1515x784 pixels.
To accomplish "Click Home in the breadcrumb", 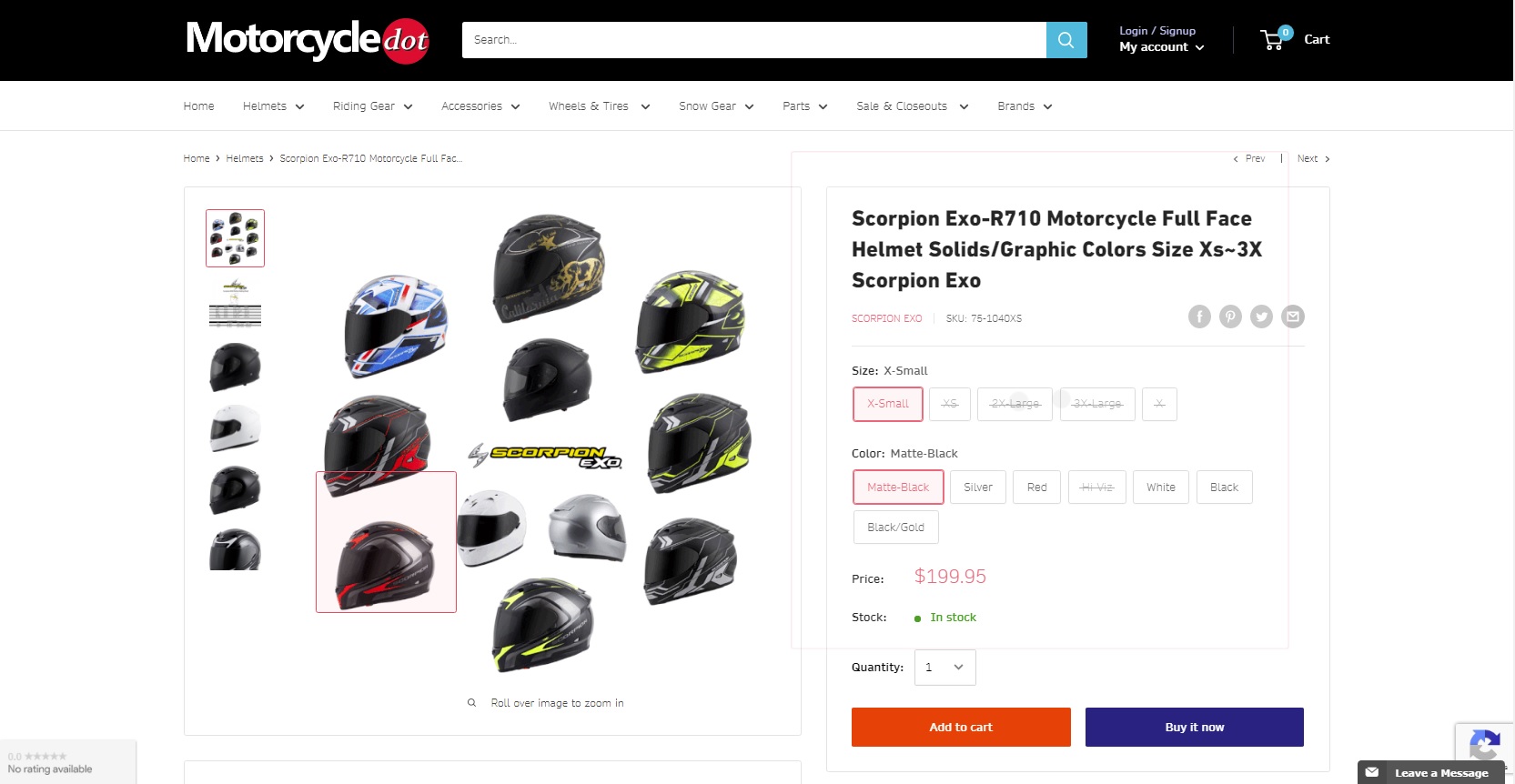I will click(197, 158).
